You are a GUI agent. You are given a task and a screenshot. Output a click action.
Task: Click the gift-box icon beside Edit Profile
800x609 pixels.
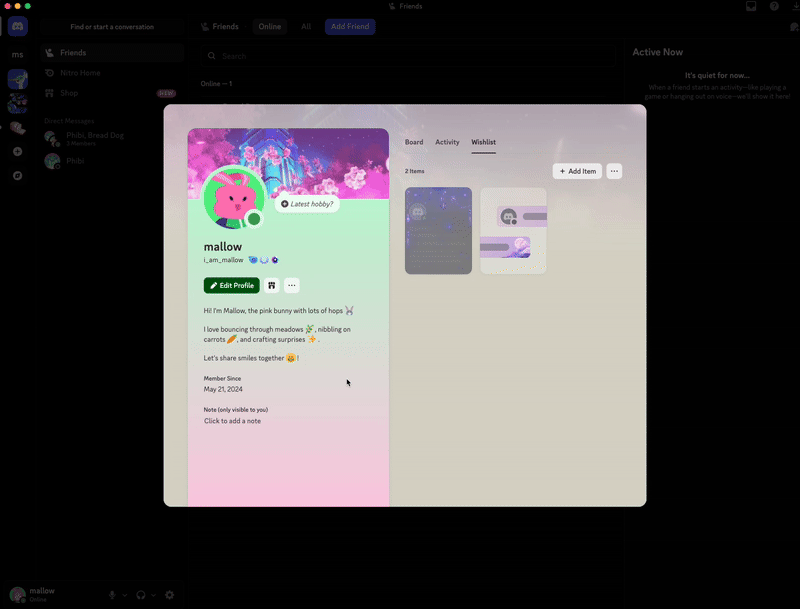point(272,285)
